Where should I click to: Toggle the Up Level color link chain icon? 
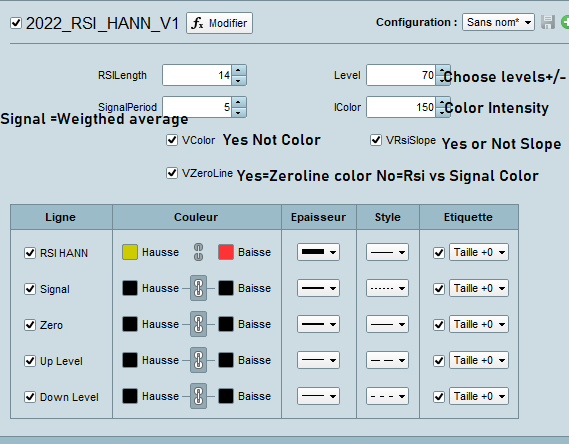tap(198, 360)
